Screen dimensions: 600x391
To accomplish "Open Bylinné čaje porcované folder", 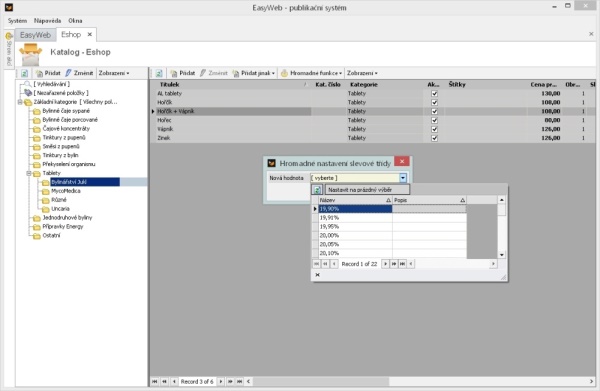I will (x=70, y=120).
